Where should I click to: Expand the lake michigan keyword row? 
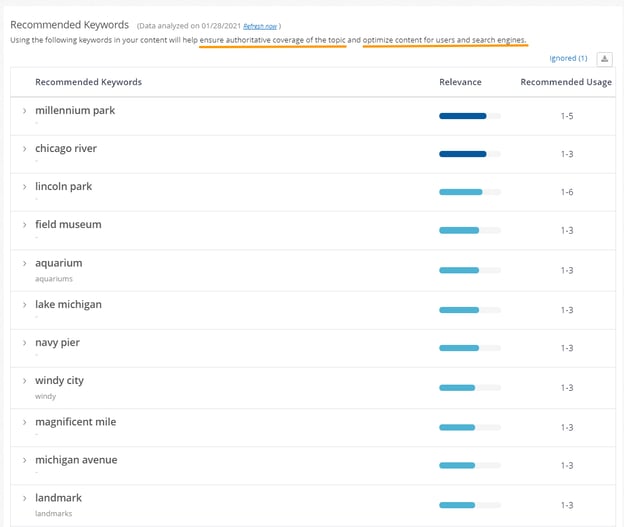click(24, 305)
